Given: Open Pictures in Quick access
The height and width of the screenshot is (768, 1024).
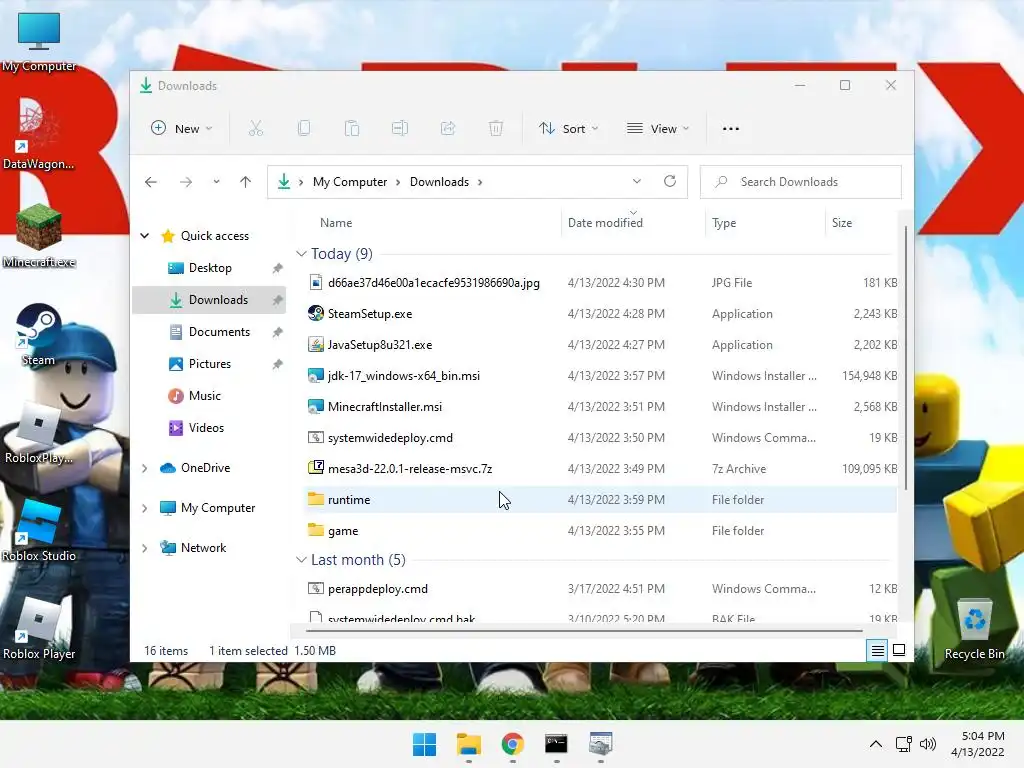Looking at the screenshot, I should pos(210,364).
